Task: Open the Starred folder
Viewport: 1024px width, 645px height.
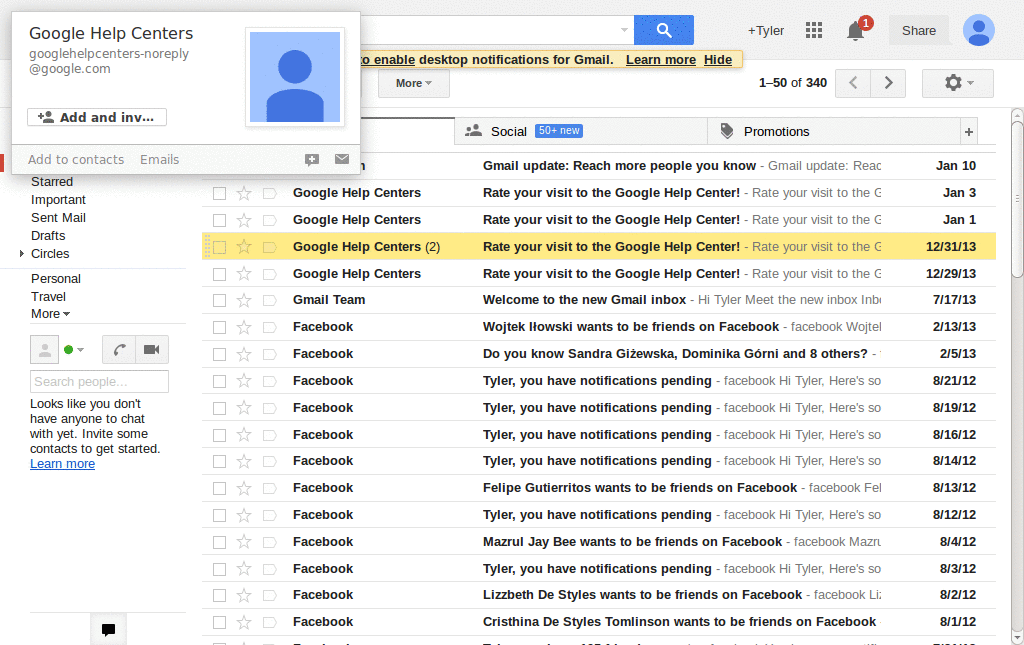Action: tap(52, 182)
